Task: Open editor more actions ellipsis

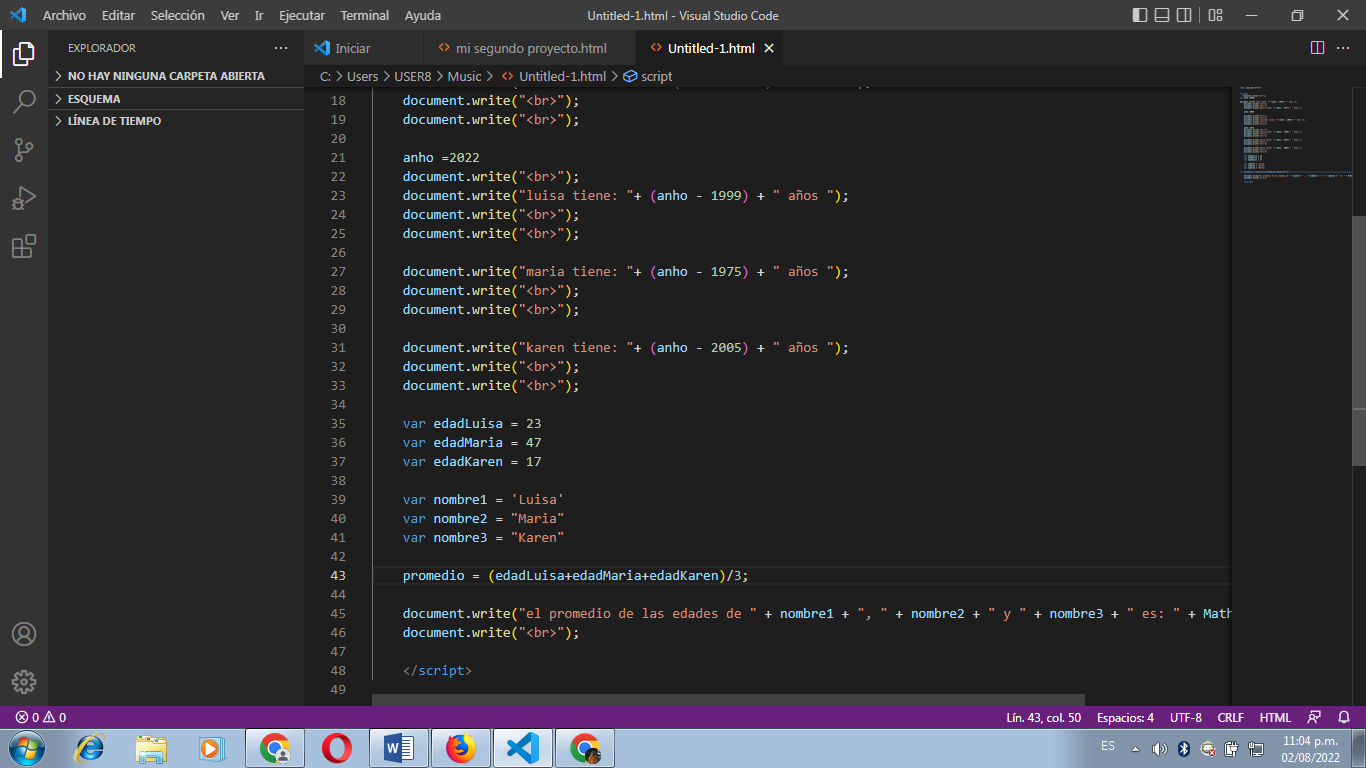Action: [1344, 48]
